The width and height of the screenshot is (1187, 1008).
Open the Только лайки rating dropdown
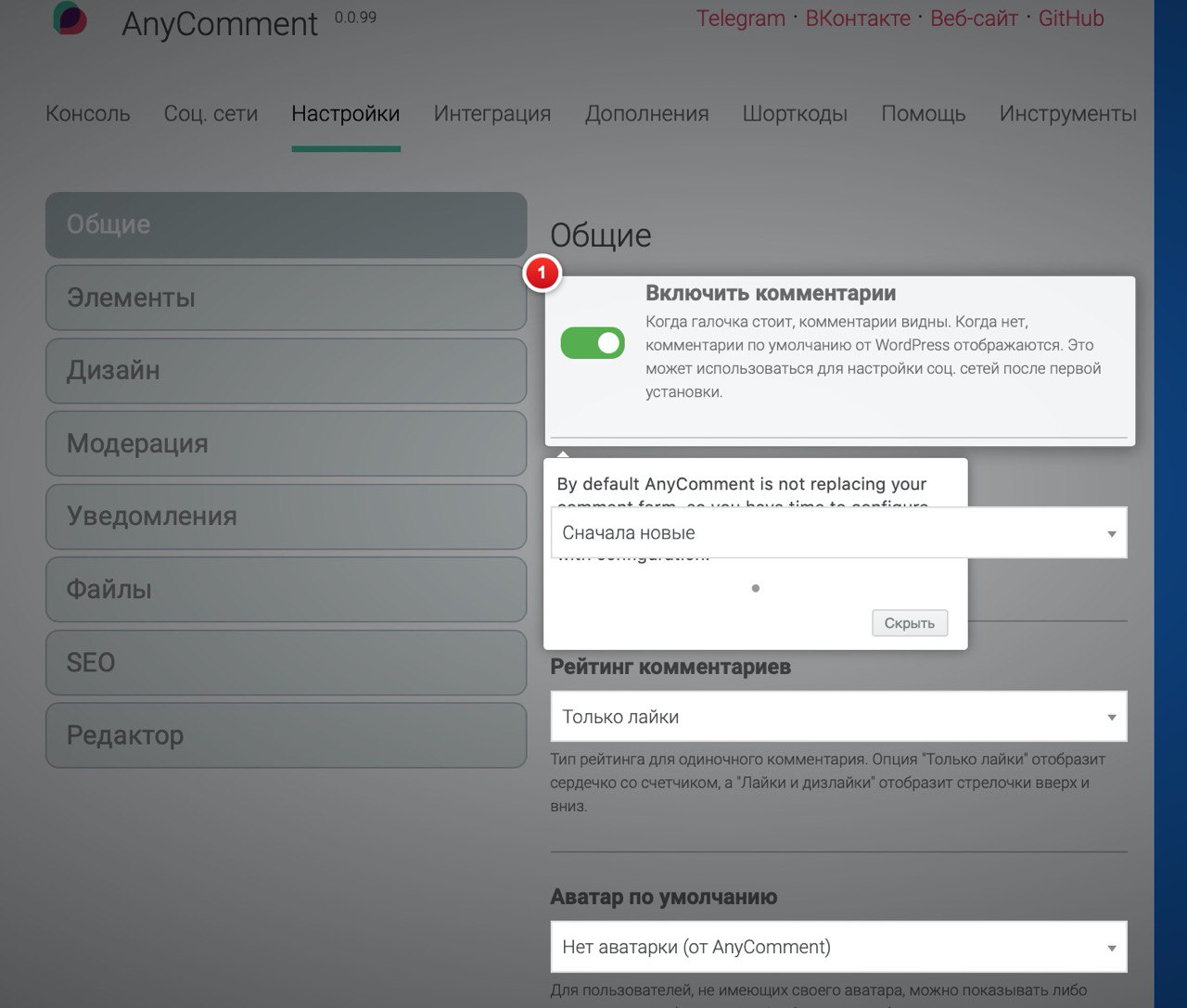click(838, 717)
